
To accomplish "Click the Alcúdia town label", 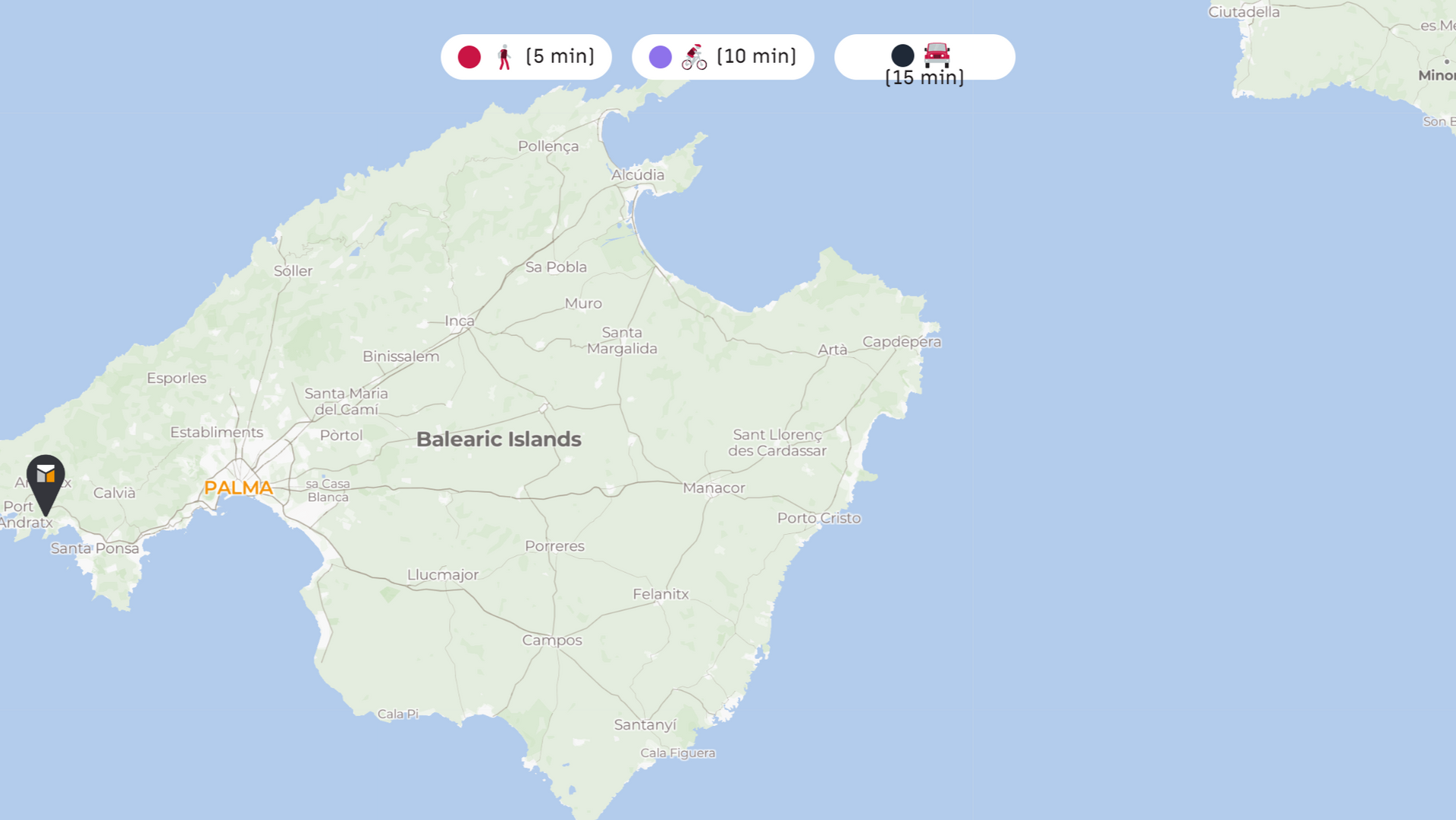I will click(x=638, y=174).
